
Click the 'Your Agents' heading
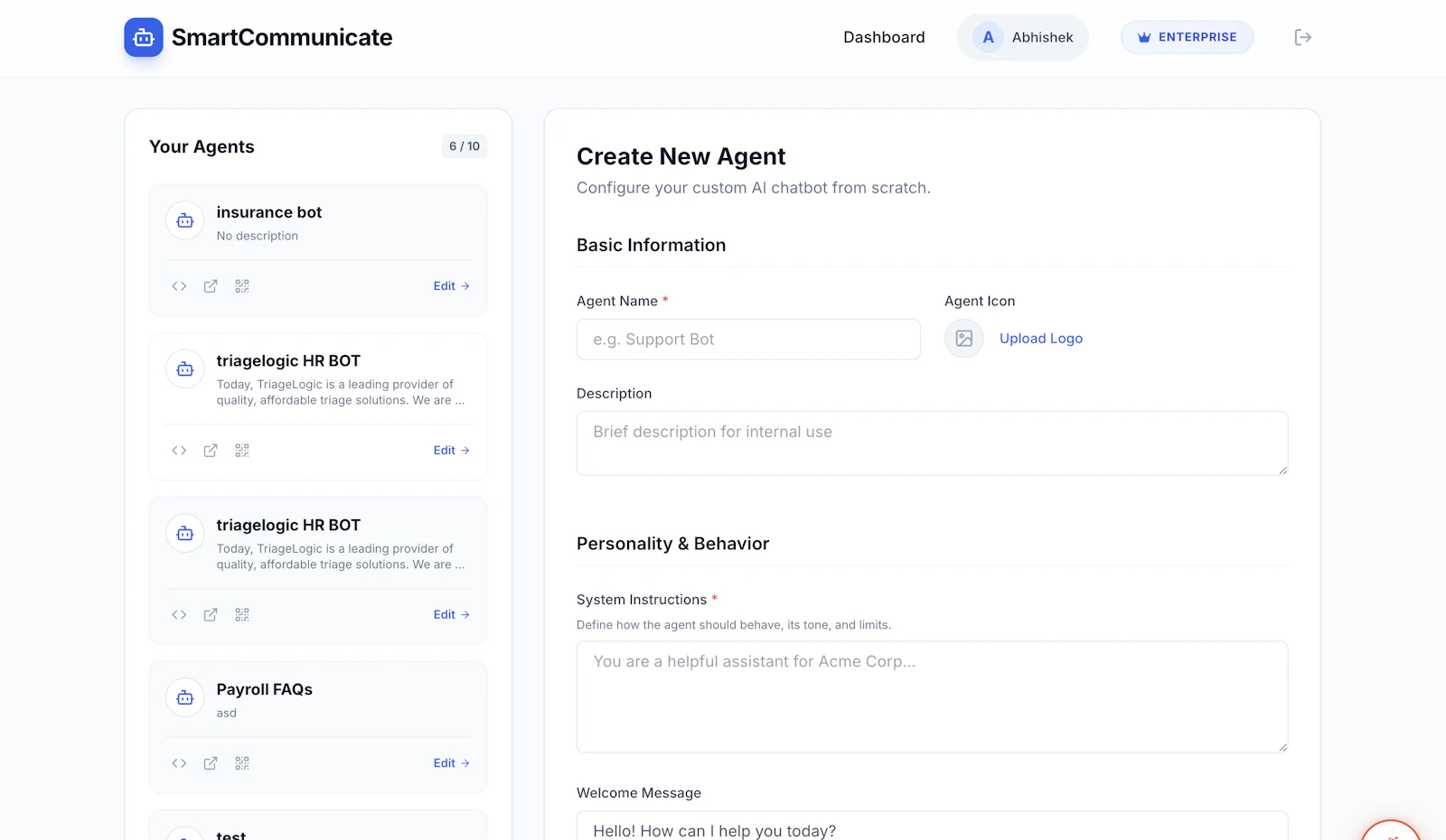click(202, 146)
